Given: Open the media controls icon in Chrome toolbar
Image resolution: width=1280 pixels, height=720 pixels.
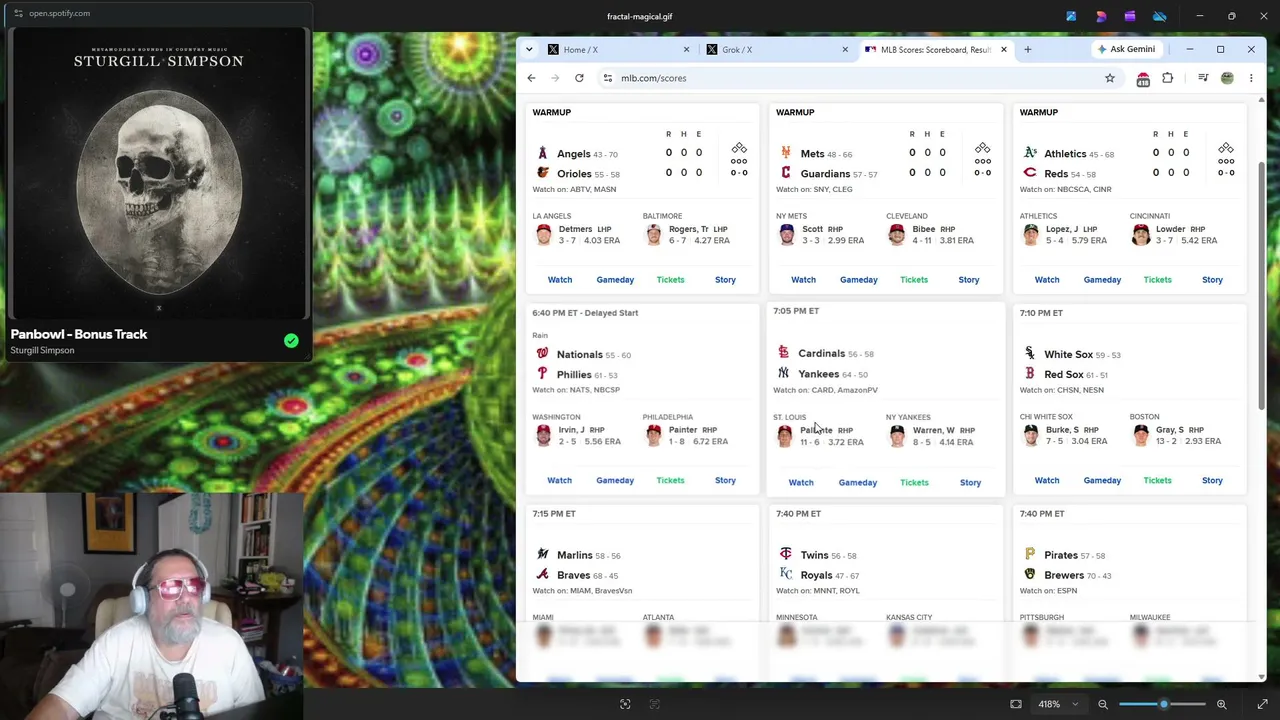Looking at the screenshot, I should 1203,78.
